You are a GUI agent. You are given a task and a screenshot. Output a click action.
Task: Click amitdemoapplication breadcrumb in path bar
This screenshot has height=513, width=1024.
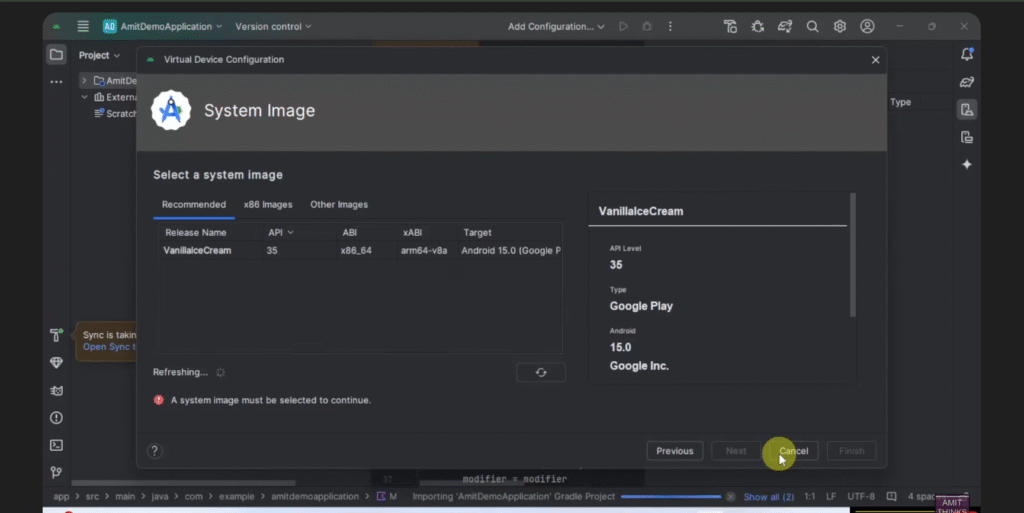pos(315,497)
